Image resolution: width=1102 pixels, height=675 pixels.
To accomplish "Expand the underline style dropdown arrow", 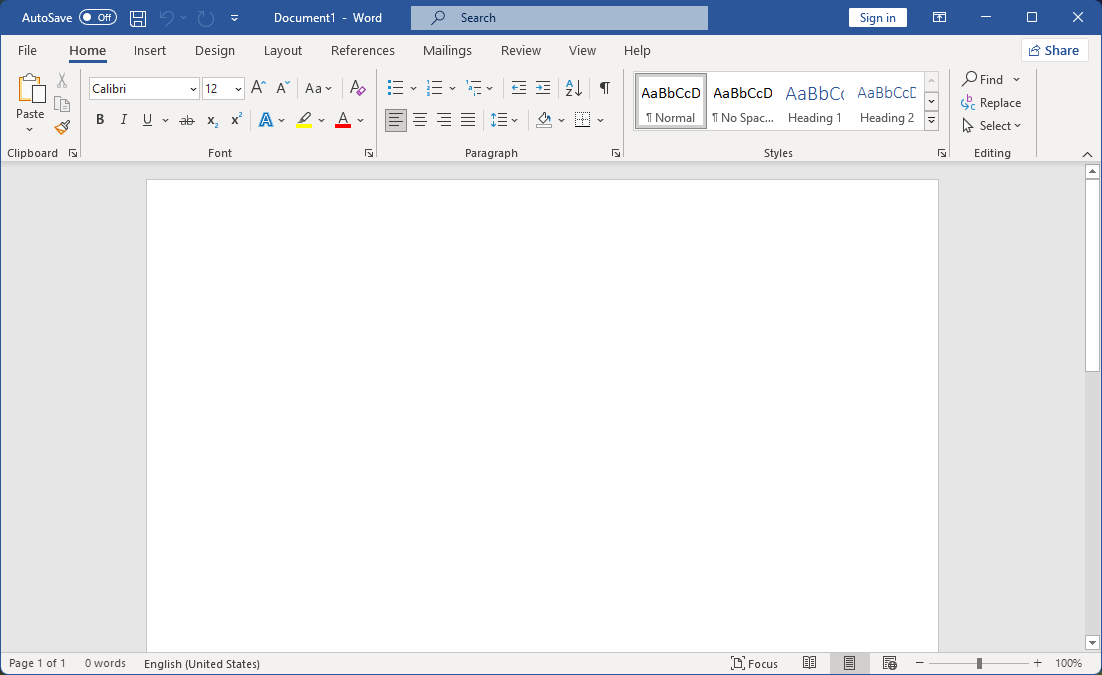I will [x=165, y=120].
